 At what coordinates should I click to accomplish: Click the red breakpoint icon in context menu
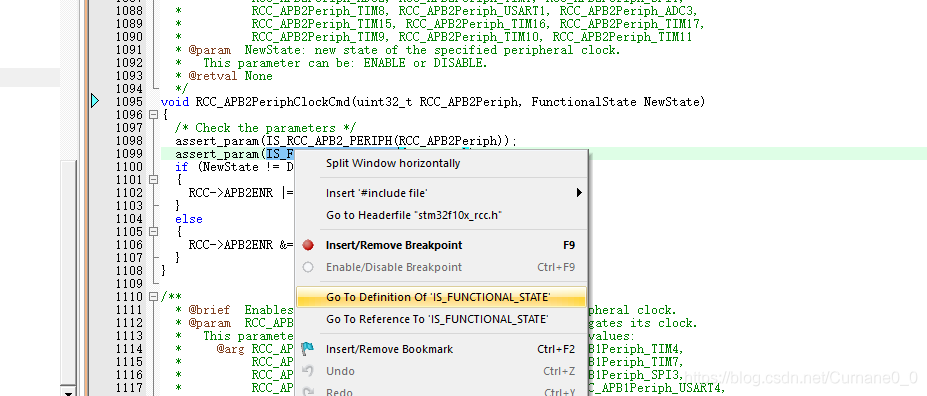pos(307,245)
